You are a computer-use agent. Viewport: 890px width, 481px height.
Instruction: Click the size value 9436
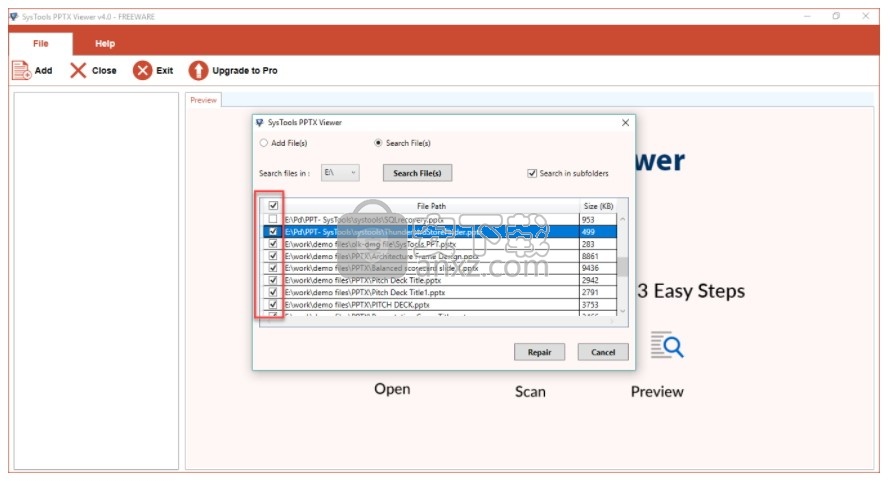click(590, 268)
